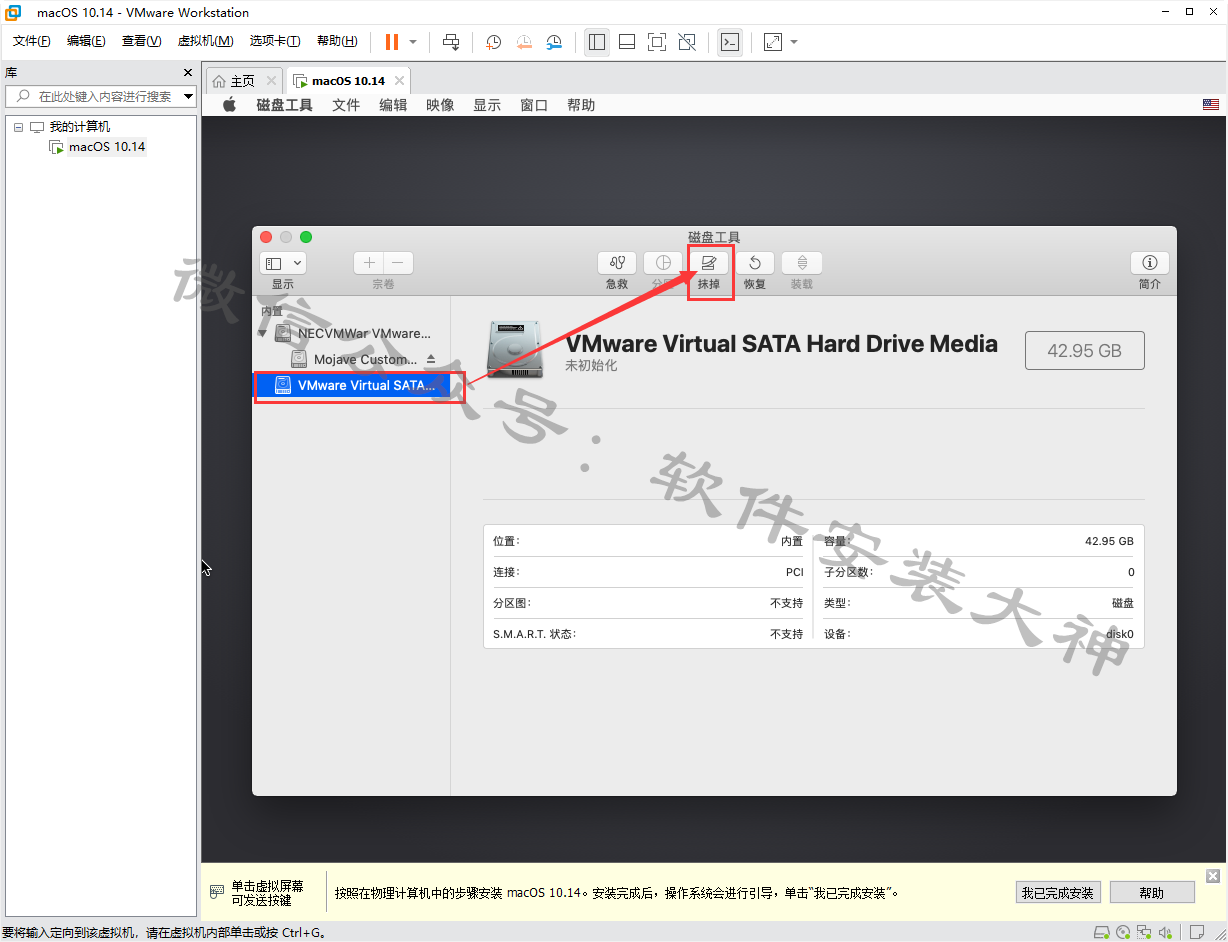1228x942 pixels.
Task: Close the macOS 10.14 tab
Action: (x=399, y=81)
